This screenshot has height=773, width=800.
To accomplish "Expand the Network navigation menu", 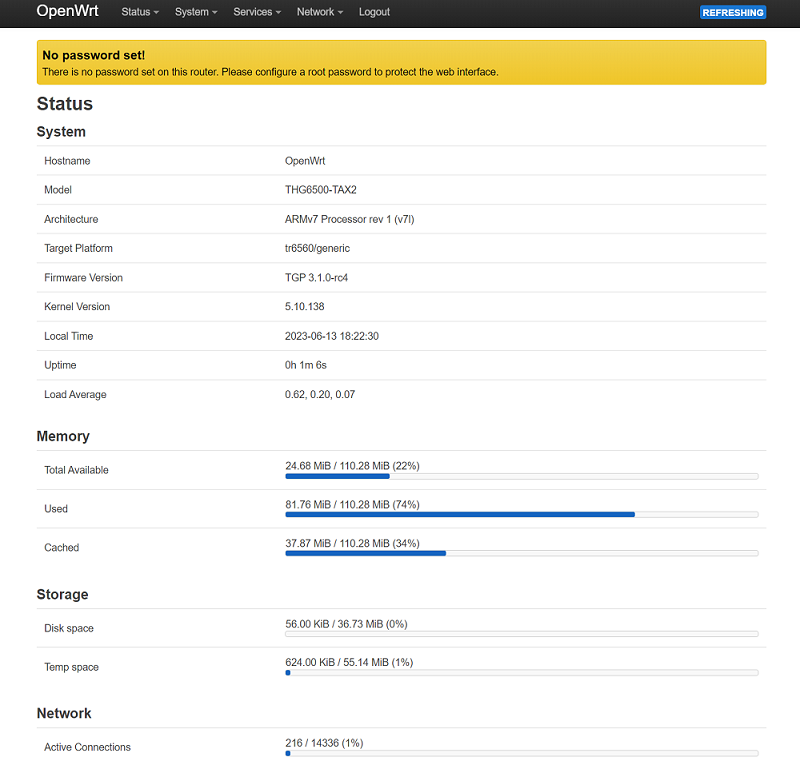I will (320, 12).
